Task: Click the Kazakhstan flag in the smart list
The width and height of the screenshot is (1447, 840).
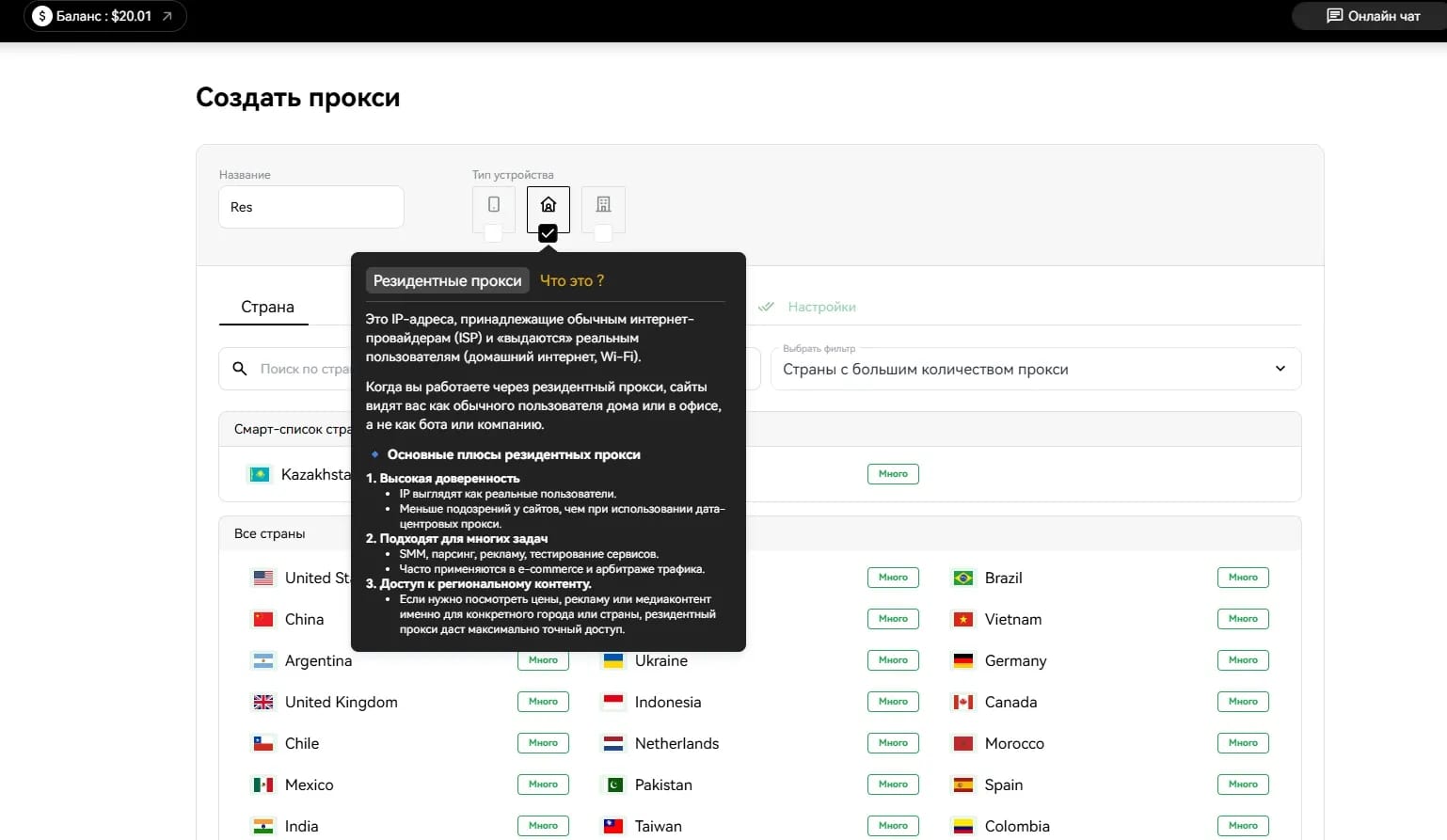Action: point(259,474)
